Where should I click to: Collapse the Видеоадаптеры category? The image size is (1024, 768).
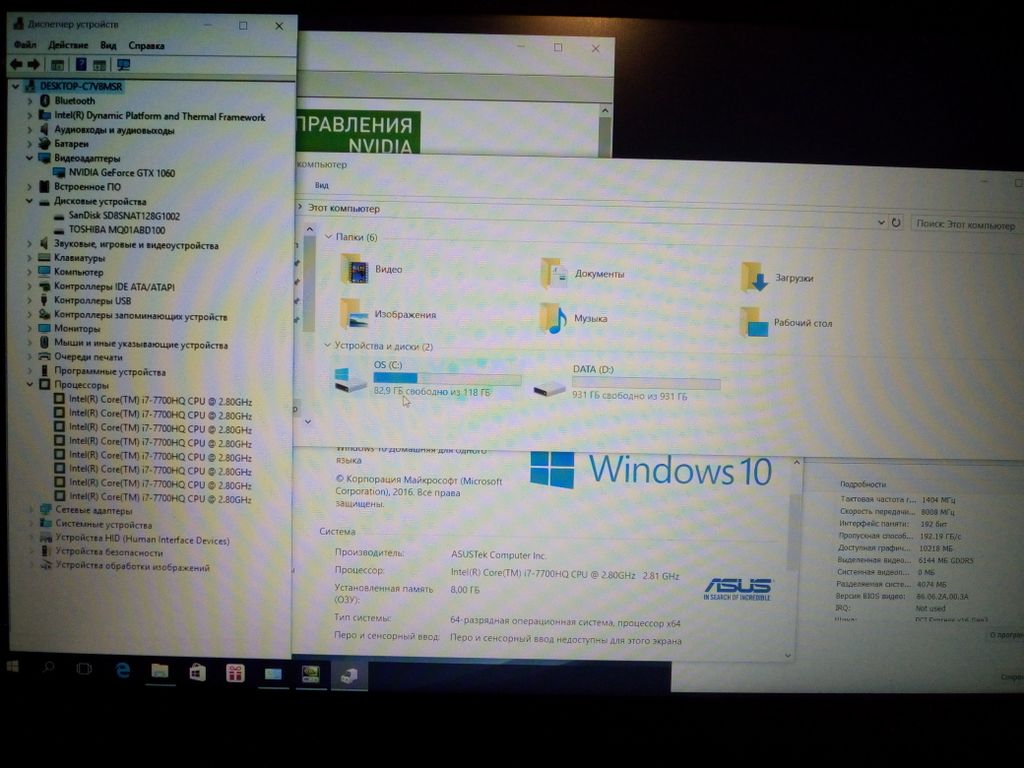(x=29, y=158)
